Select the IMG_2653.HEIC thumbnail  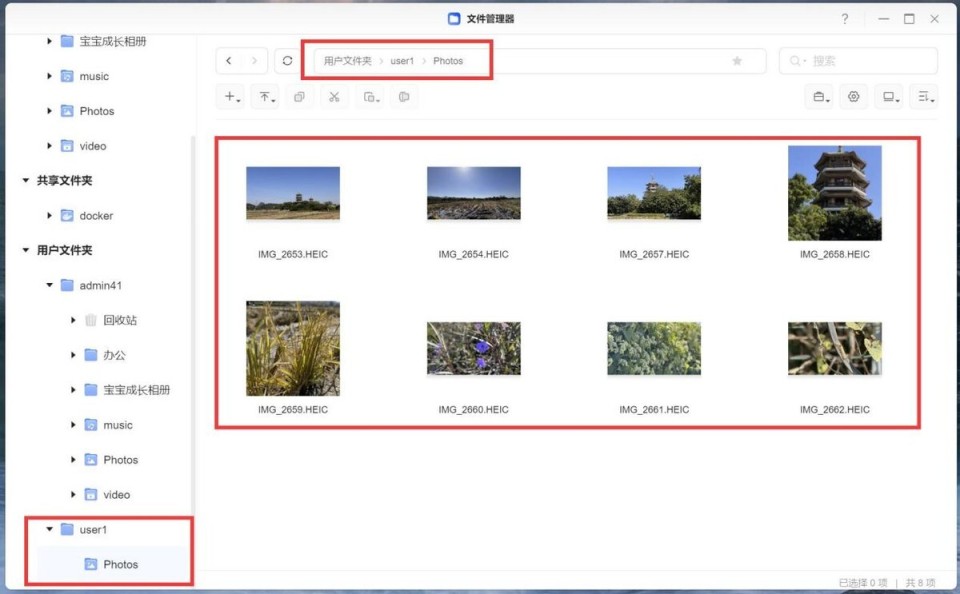coord(293,193)
